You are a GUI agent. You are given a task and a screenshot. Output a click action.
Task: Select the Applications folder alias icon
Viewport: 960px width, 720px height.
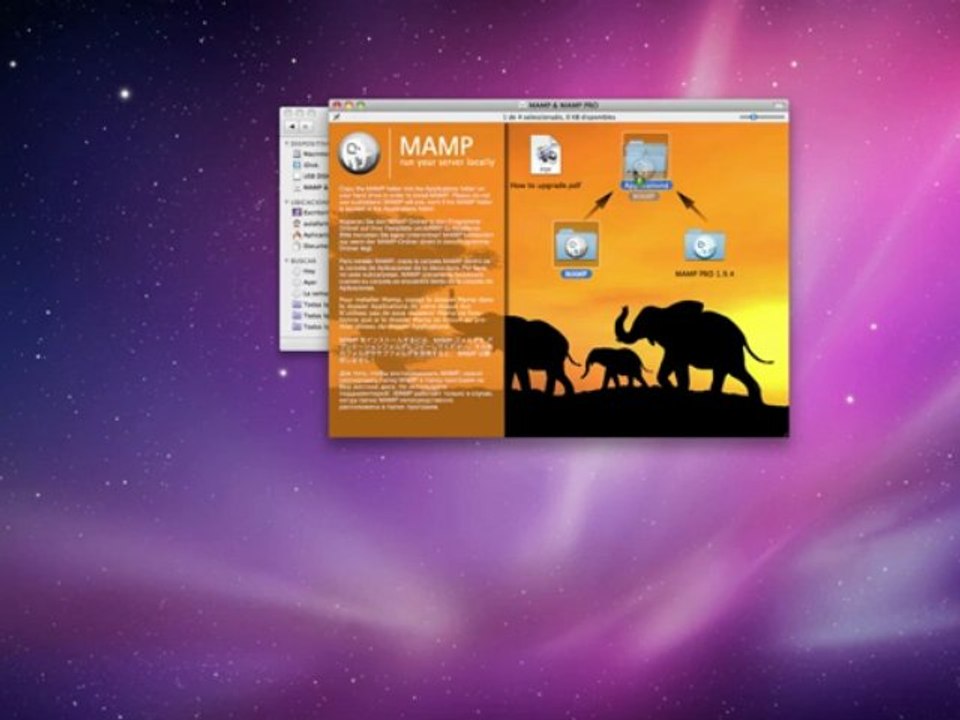tap(645, 157)
